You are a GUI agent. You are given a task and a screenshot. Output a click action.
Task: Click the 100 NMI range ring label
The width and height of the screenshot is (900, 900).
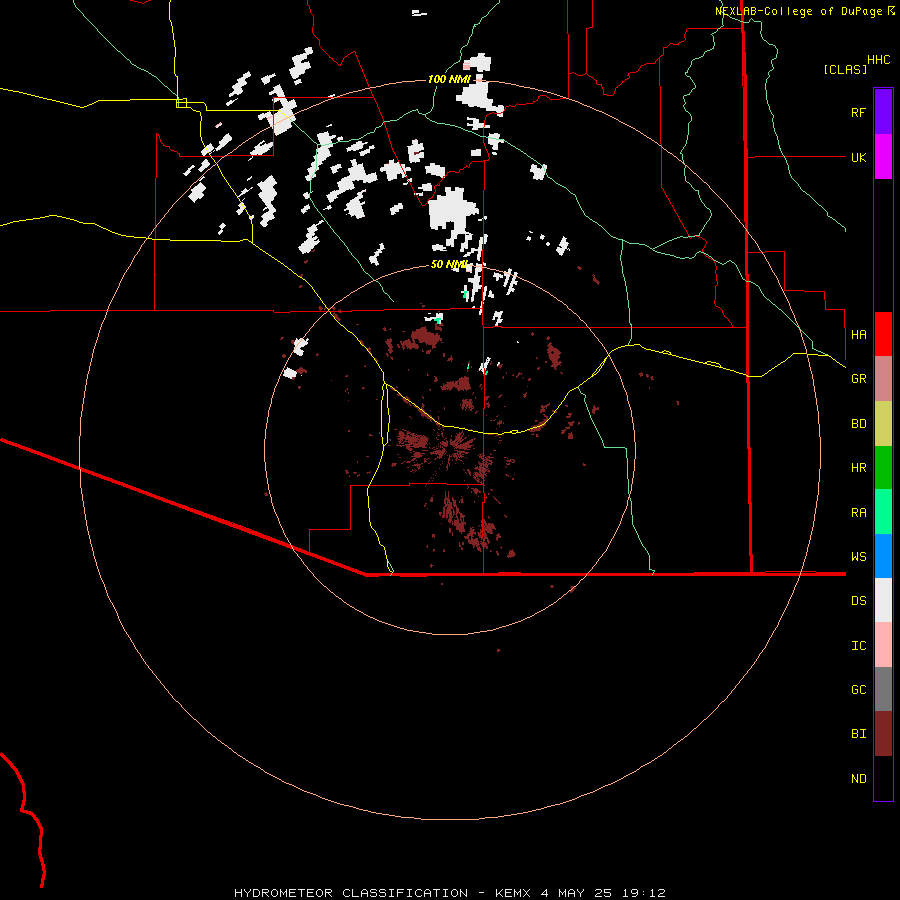tap(449, 79)
